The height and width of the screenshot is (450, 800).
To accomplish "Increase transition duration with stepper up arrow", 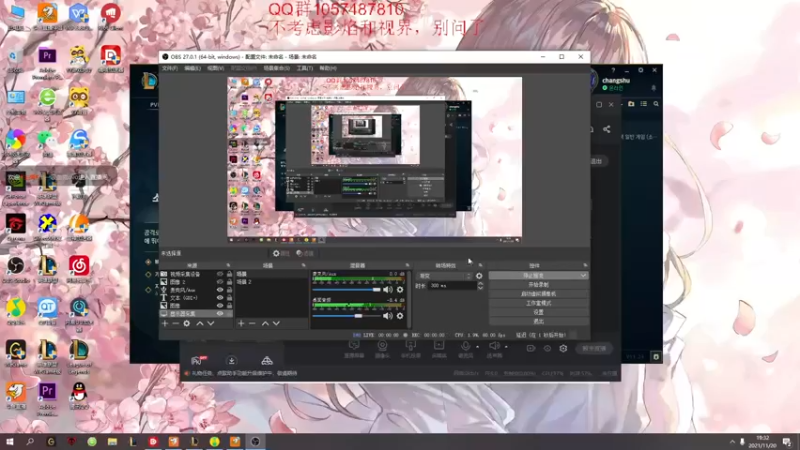I will 480,284.
